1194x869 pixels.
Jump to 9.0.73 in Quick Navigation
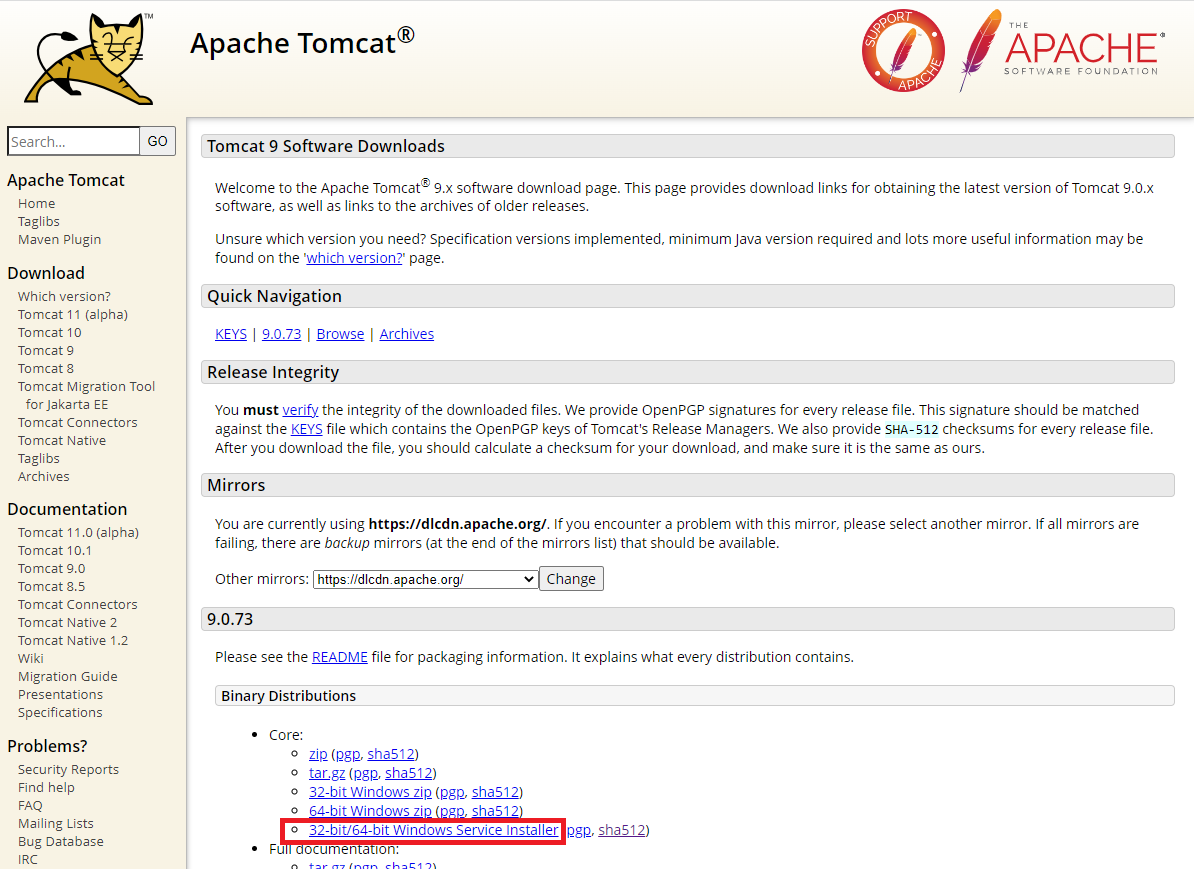click(282, 334)
